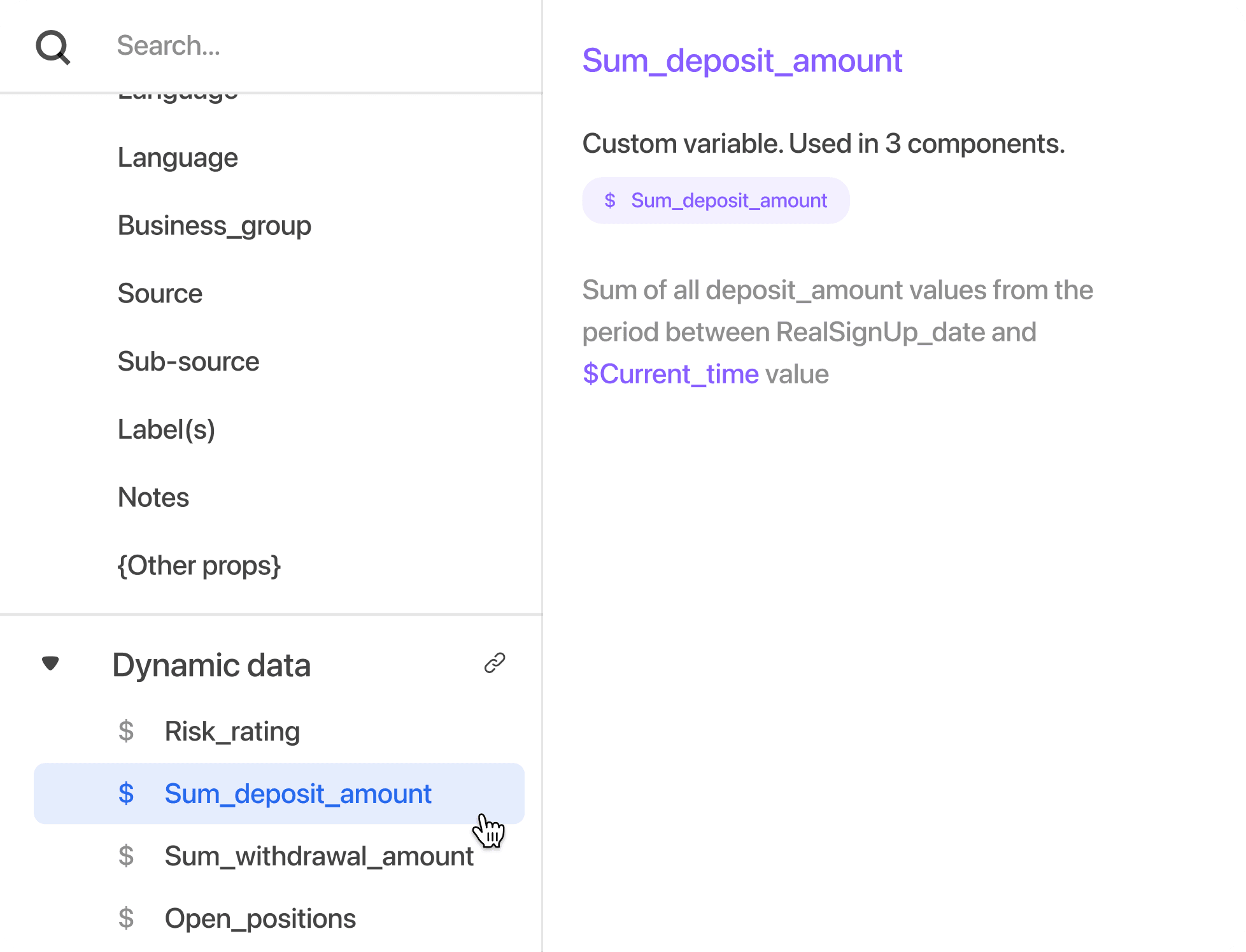Copy link icon next to Dynamic data
Screen dimensions: 1246x952
coord(495,663)
